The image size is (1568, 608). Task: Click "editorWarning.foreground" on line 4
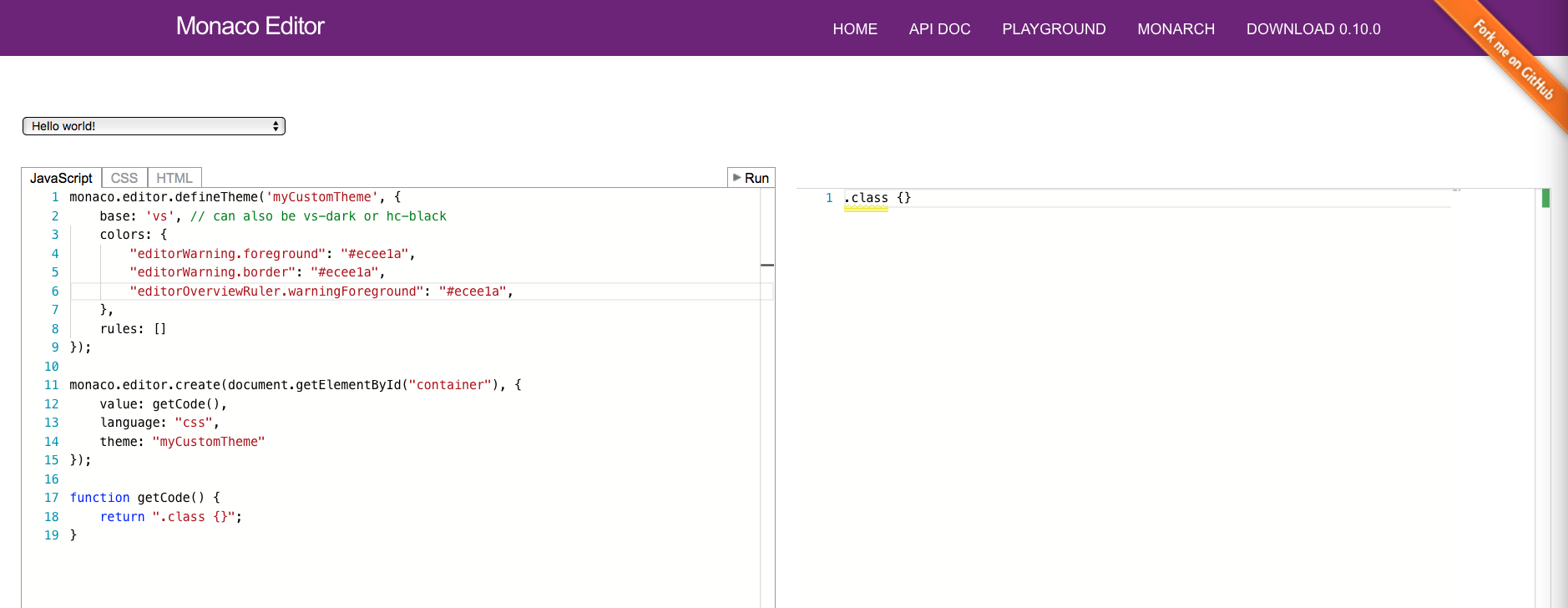228,254
